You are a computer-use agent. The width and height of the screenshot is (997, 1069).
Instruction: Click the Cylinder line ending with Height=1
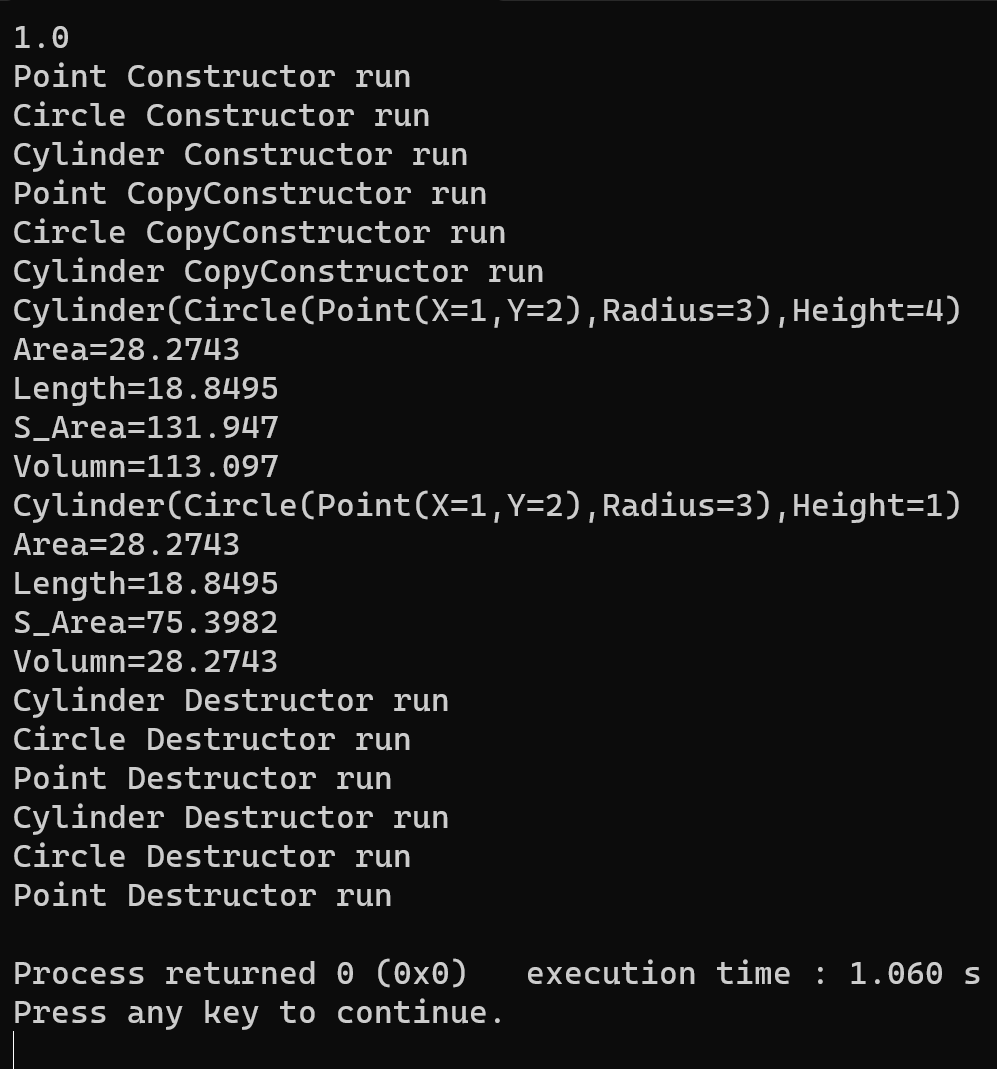tap(487, 506)
